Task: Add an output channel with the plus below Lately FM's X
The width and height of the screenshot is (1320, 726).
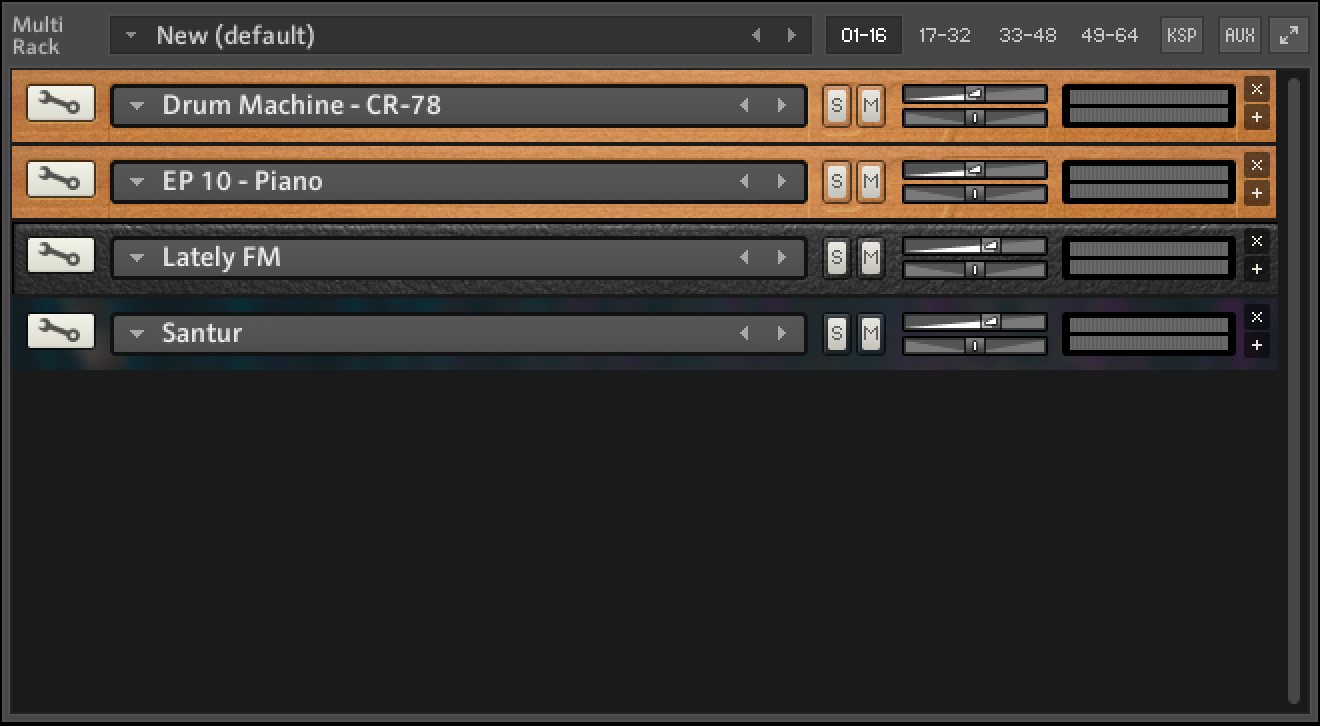Action: click(1257, 269)
